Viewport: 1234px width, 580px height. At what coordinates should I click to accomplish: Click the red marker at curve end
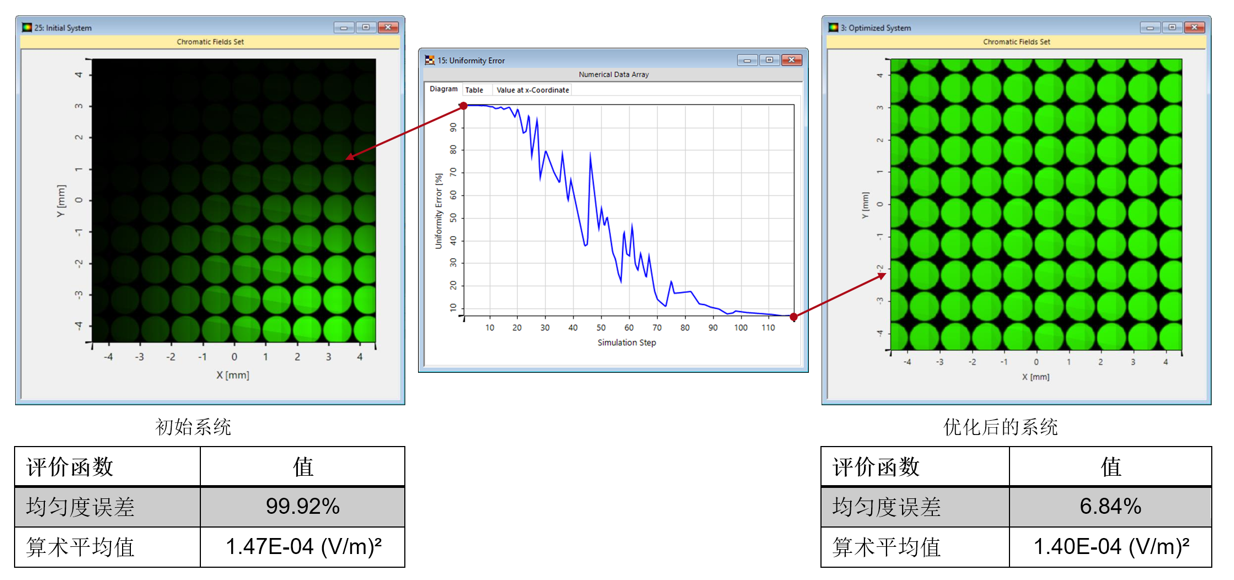coord(794,317)
